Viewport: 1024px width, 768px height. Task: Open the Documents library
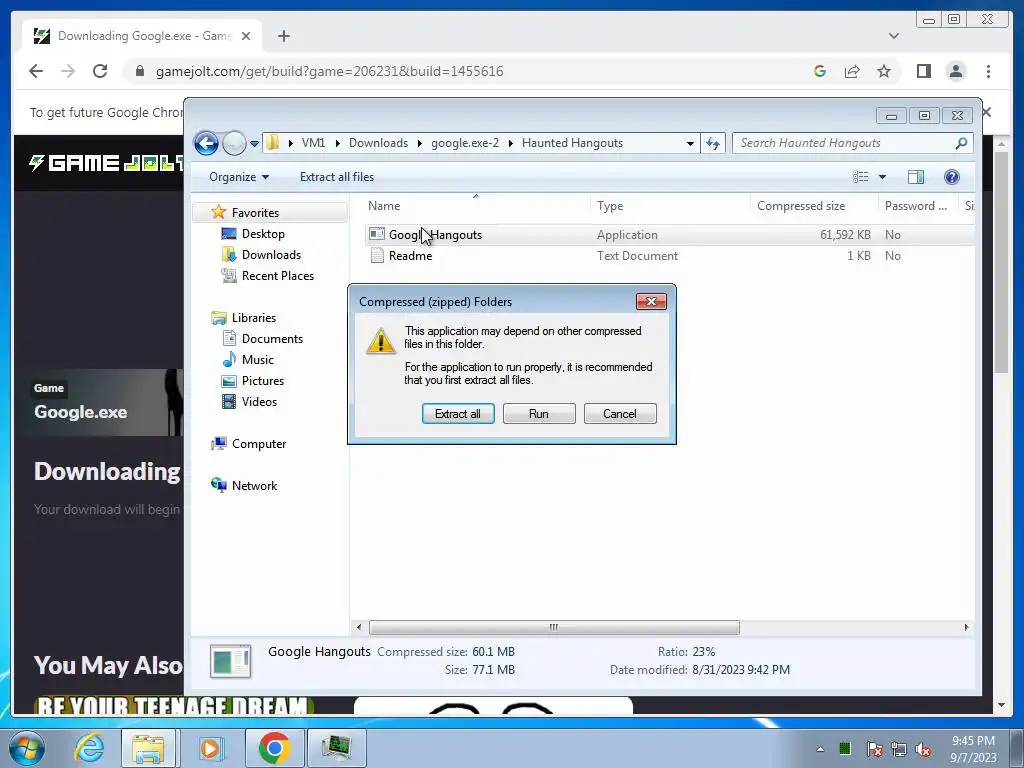click(272, 339)
